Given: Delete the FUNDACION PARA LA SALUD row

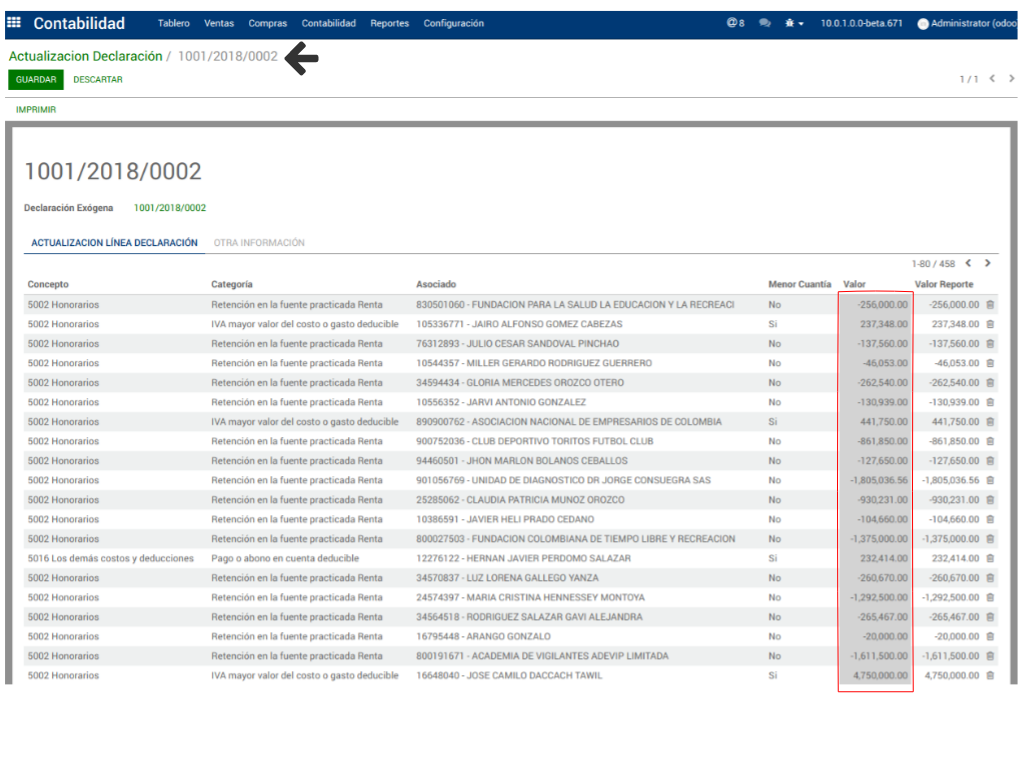Looking at the screenshot, I should (x=990, y=305).
